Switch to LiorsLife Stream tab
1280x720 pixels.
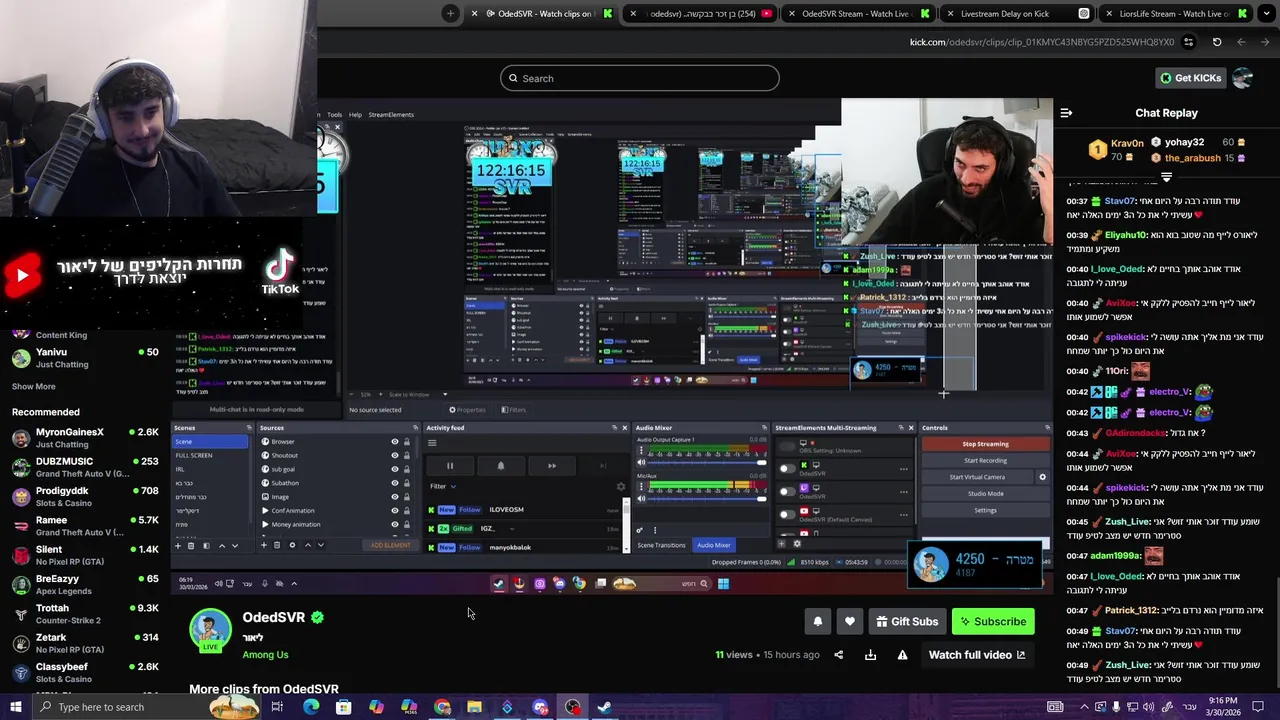coord(1175,13)
